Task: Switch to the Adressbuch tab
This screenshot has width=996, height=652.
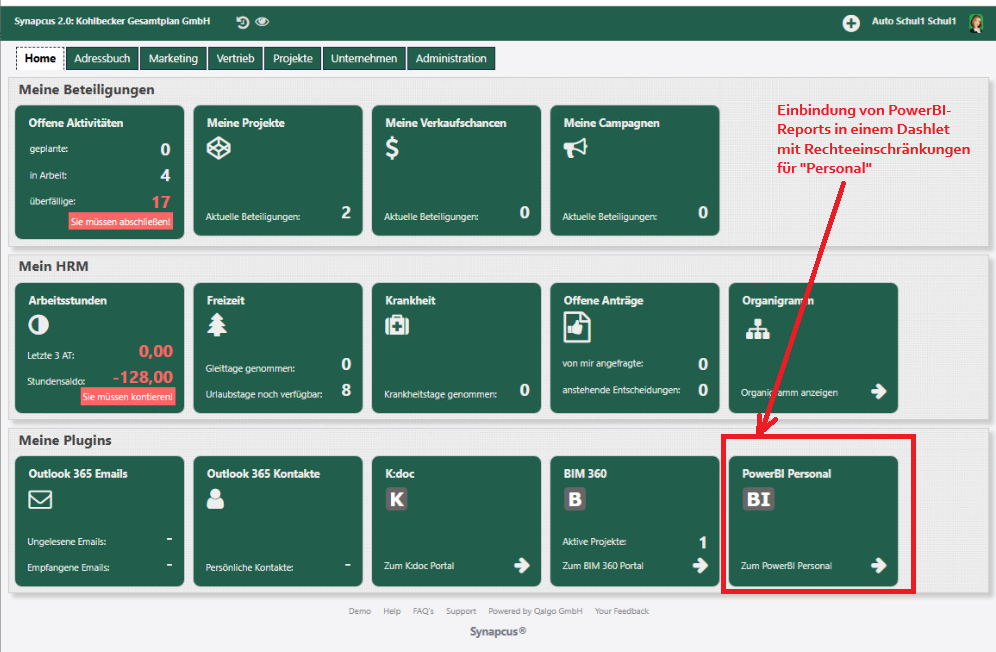Action: (102, 58)
